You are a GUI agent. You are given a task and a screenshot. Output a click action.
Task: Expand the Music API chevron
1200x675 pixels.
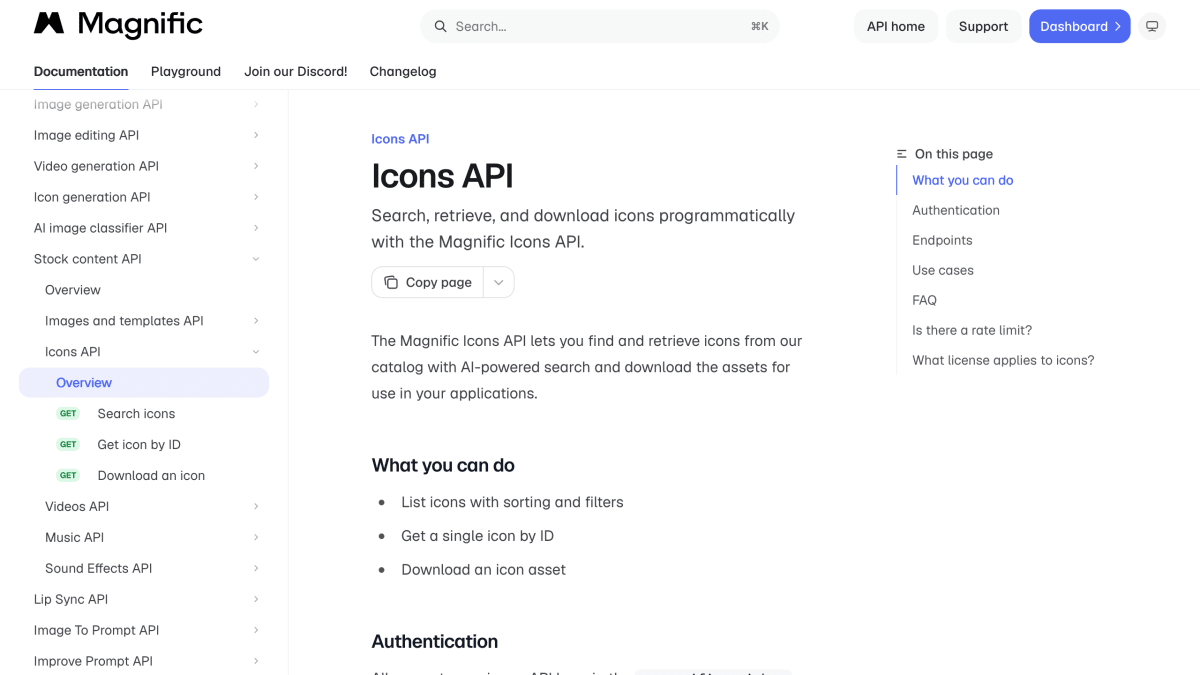256,537
